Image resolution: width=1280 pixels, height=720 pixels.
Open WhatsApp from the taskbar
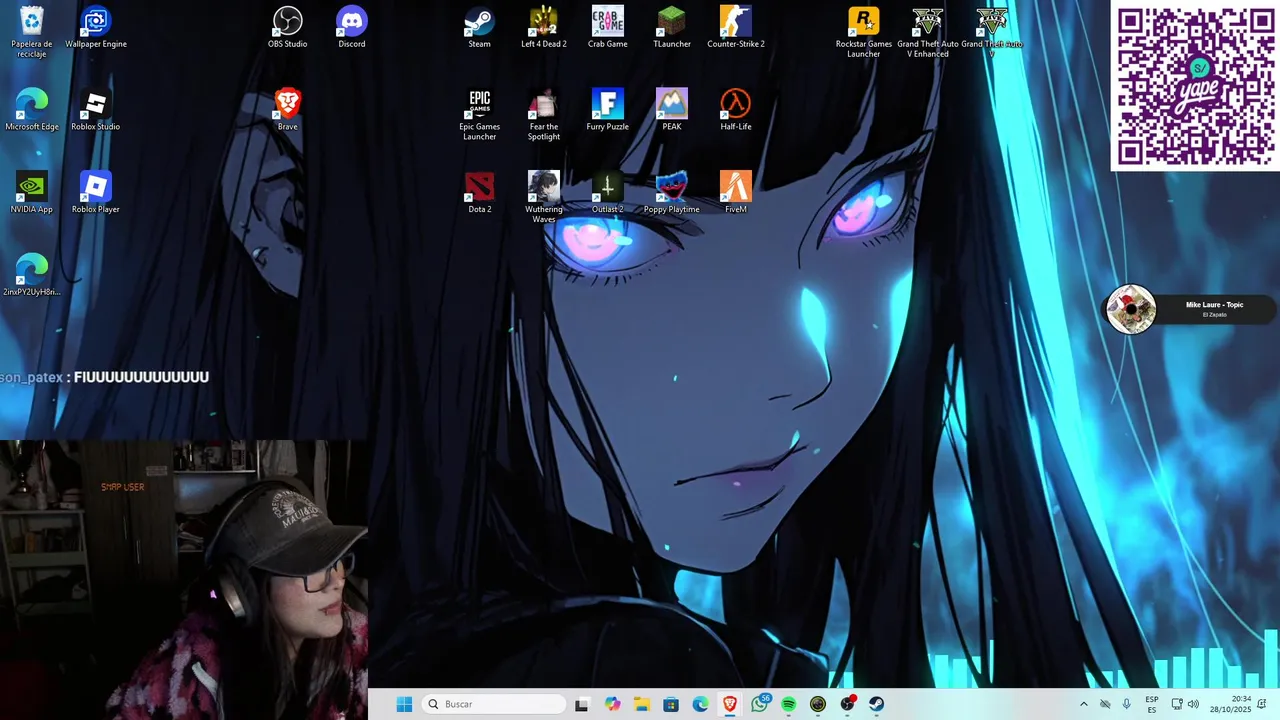(x=759, y=704)
